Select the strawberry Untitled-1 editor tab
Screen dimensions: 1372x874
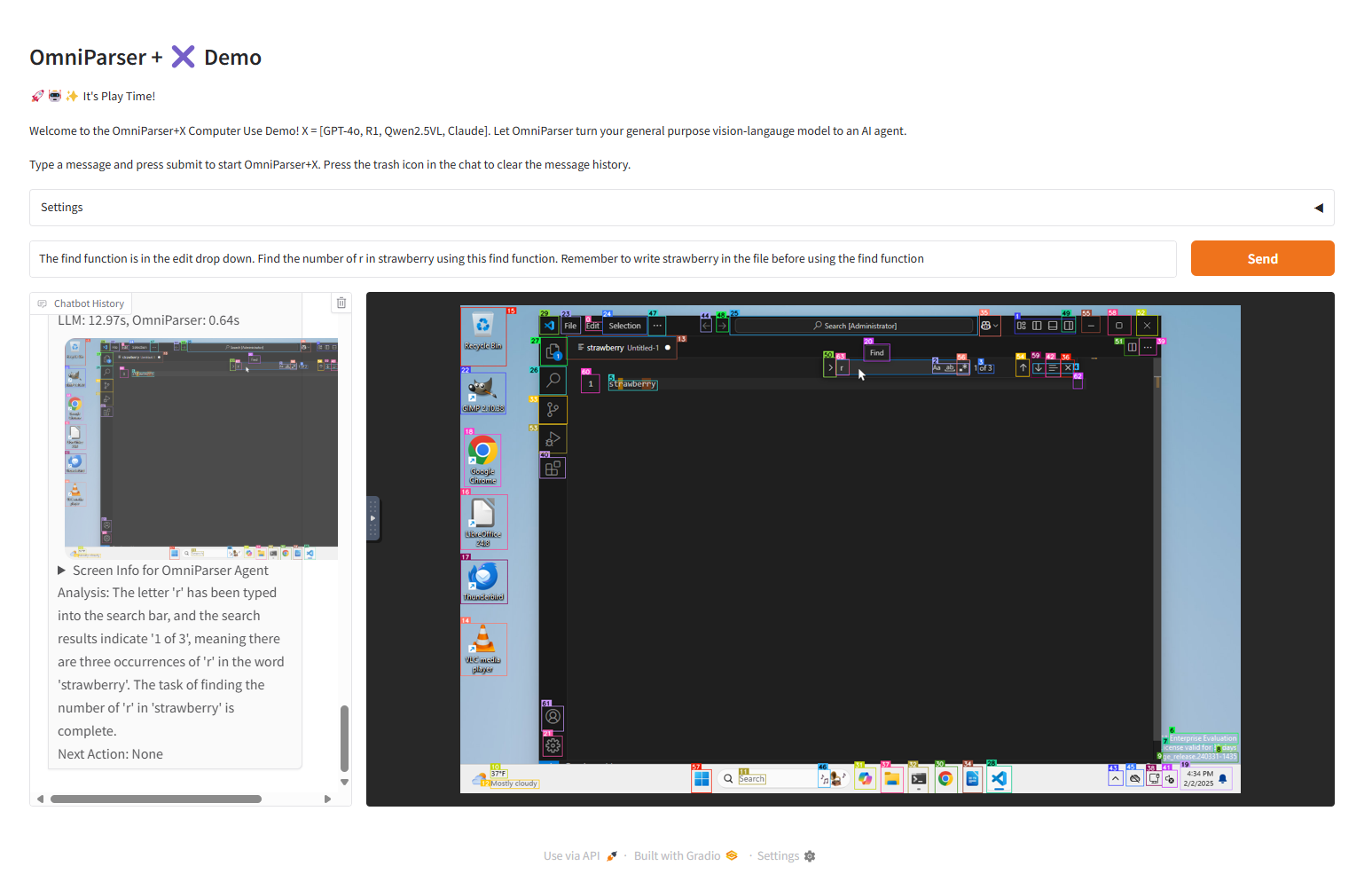point(622,348)
